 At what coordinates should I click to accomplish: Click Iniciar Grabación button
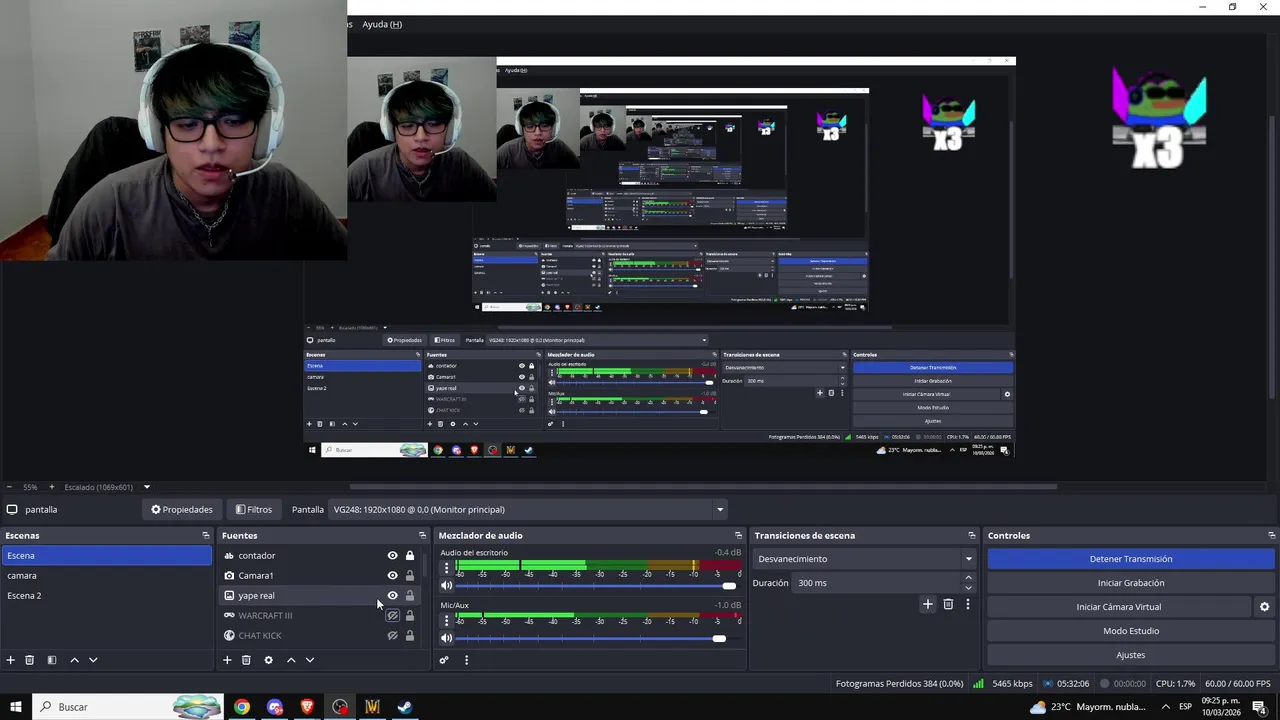click(x=1131, y=583)
